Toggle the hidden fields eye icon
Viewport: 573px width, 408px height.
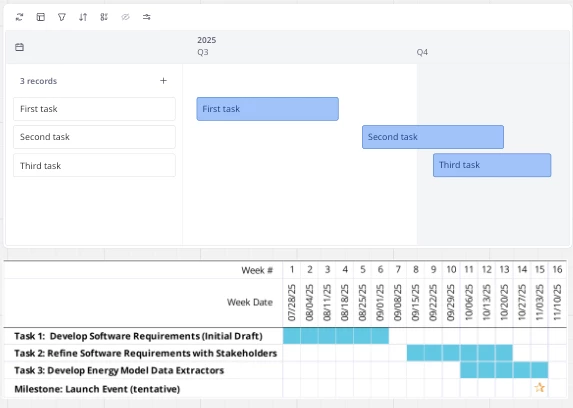pos(125,17)
